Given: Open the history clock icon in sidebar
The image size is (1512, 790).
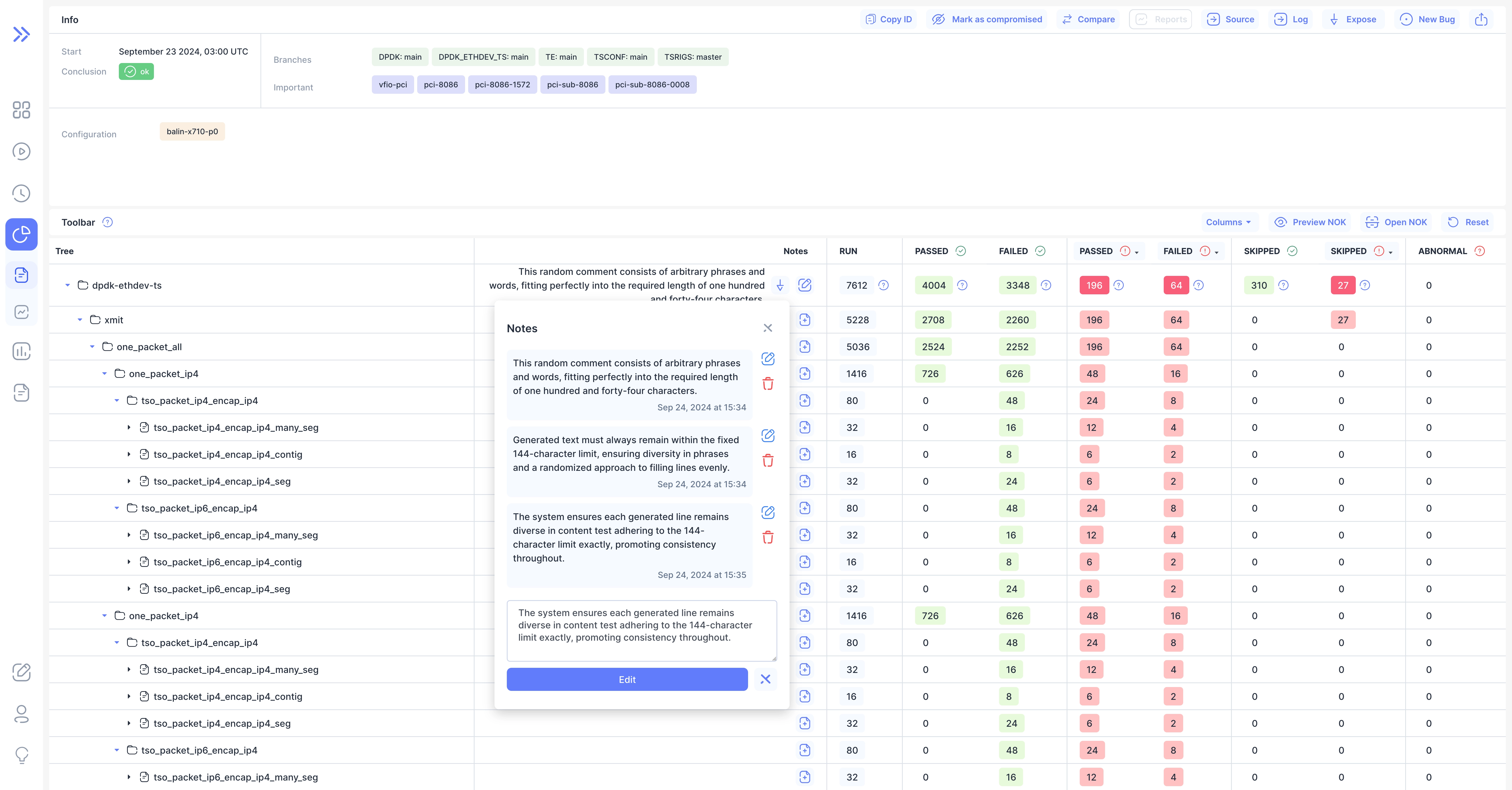Looking at the screenshot, I should (x=21, y=193).
